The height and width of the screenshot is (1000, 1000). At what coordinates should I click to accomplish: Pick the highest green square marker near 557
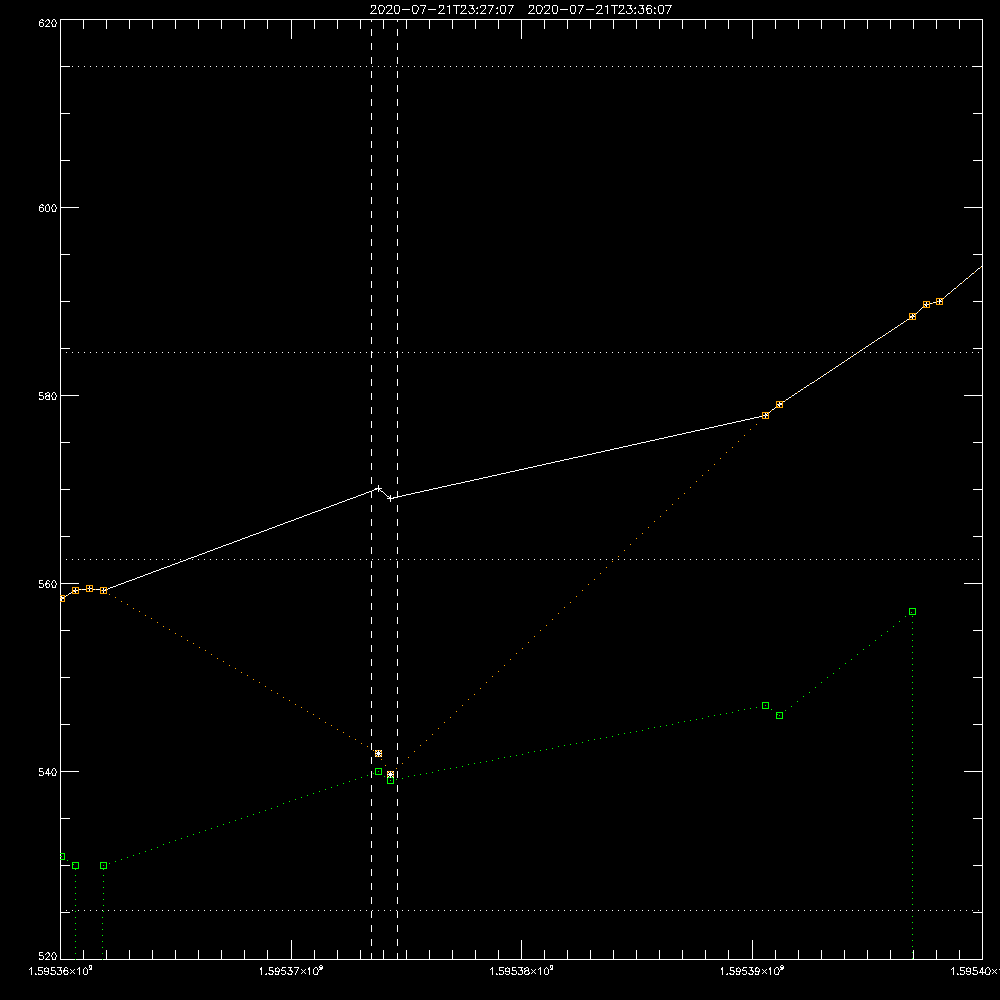(913, 612)
